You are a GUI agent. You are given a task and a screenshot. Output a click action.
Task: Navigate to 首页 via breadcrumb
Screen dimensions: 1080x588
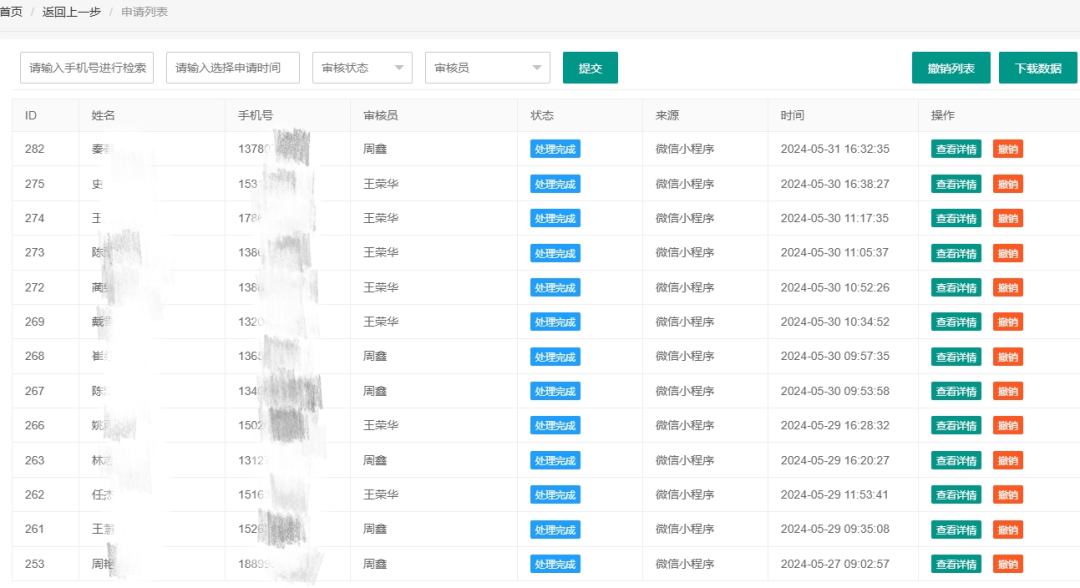[x=11, y=12]
